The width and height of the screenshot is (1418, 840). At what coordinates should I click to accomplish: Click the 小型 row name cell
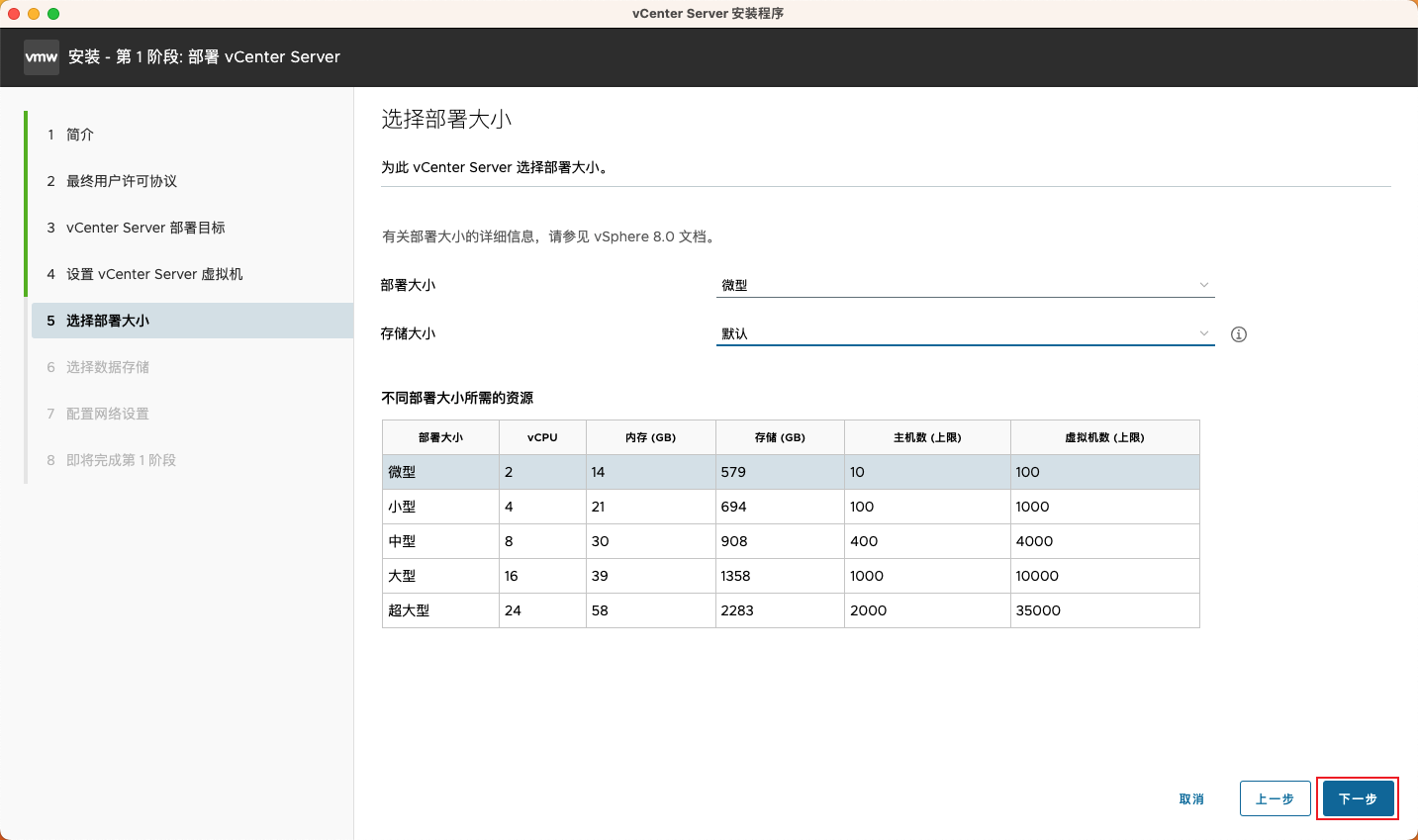(440, 507)
